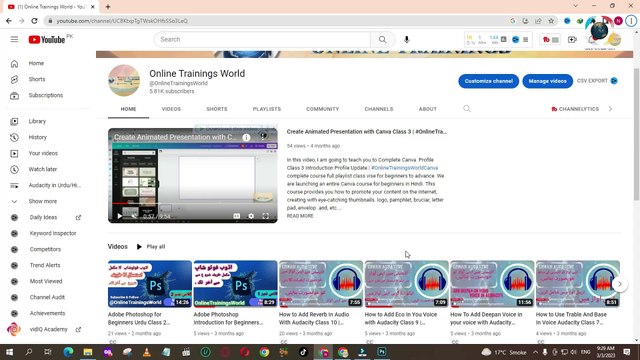Click READ MORE in description
This screenshot has height=360, width=640.
(x=300, y=216)
